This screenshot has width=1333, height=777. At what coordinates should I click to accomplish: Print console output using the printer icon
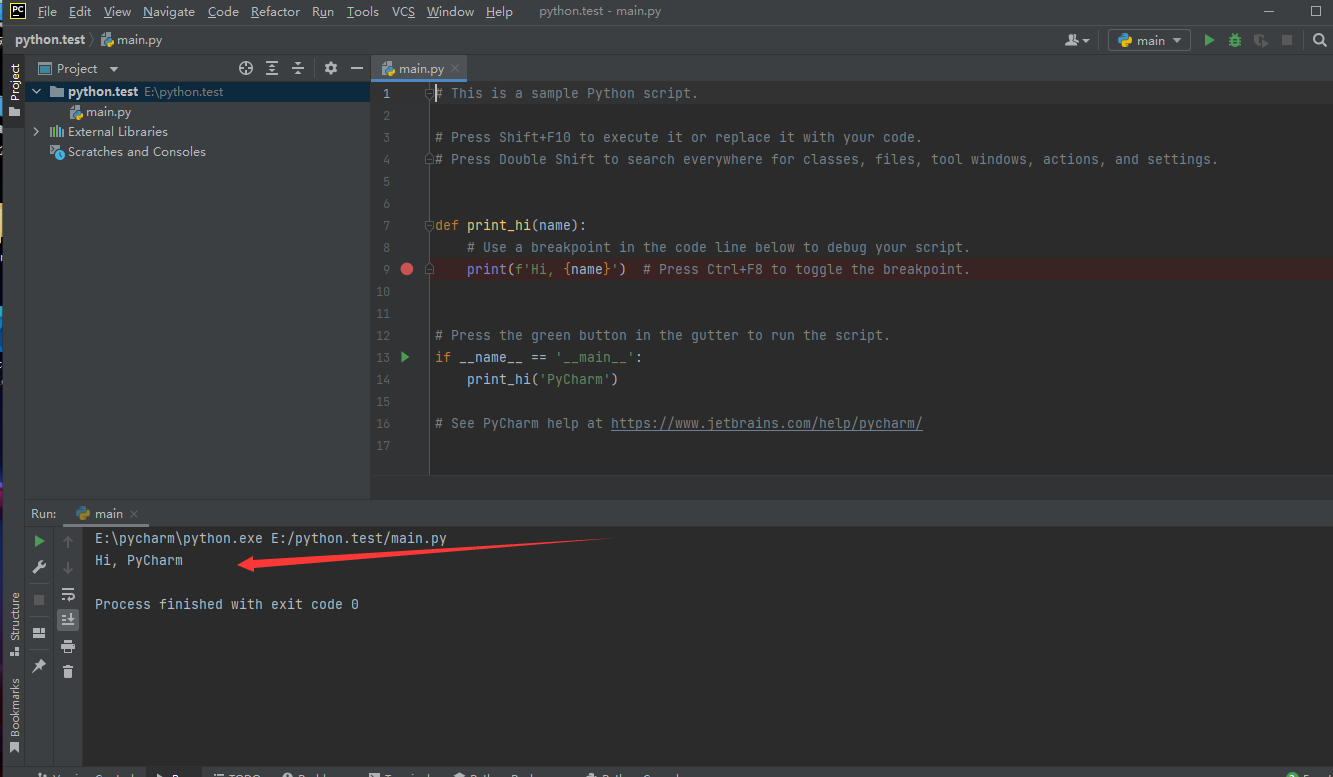point(67,646)
